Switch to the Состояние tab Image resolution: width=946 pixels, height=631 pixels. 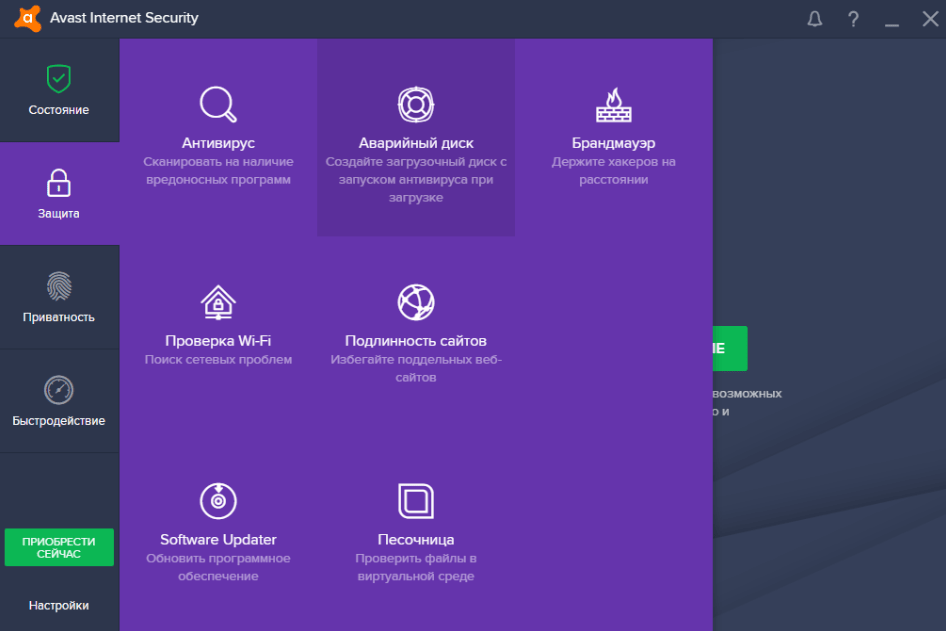point(59,91)
